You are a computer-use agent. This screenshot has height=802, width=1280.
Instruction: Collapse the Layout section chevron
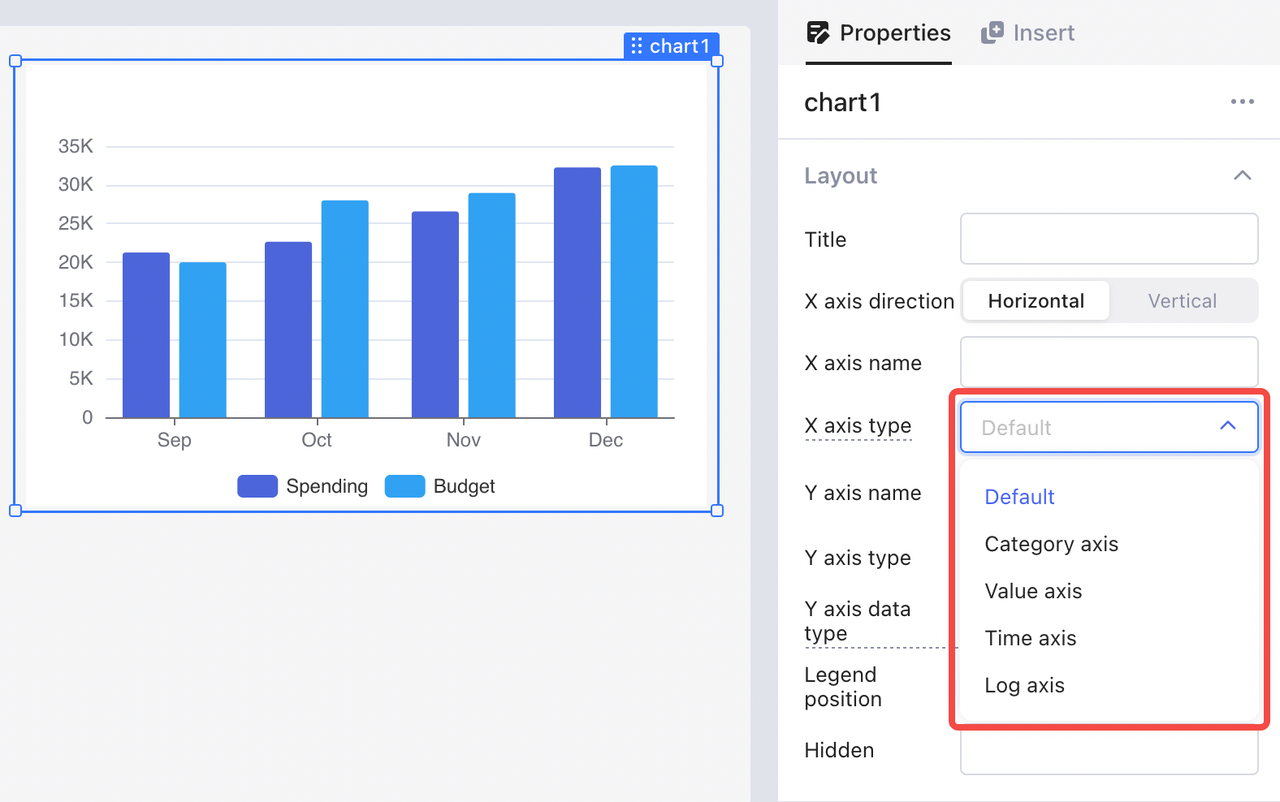[x=1242, y=176]
